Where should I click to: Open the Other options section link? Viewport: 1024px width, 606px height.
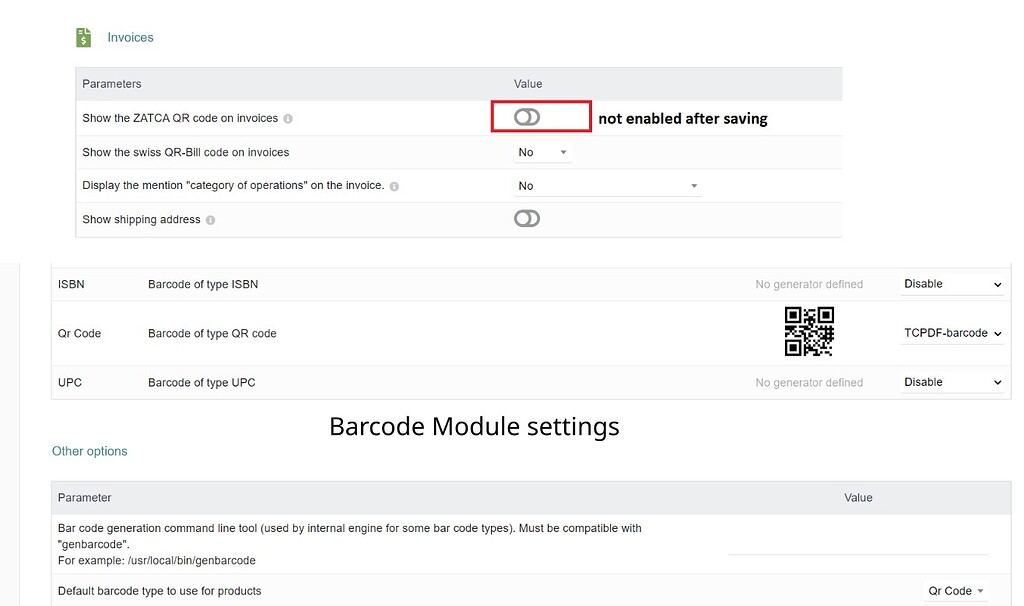(x=89, y=451)
